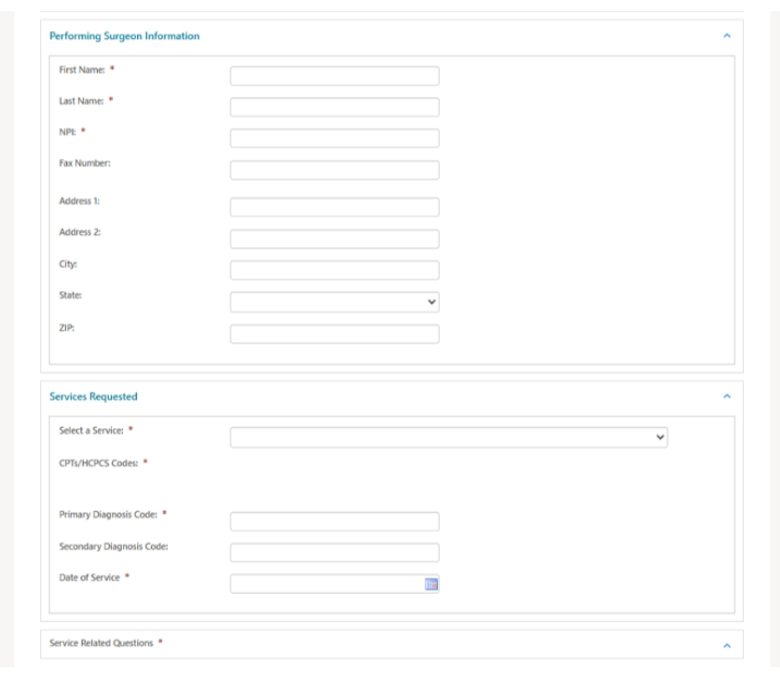The width and height of the screenshot is (780, 674).
Task: Click into the Fax Number field
Action: click(334, 170)
